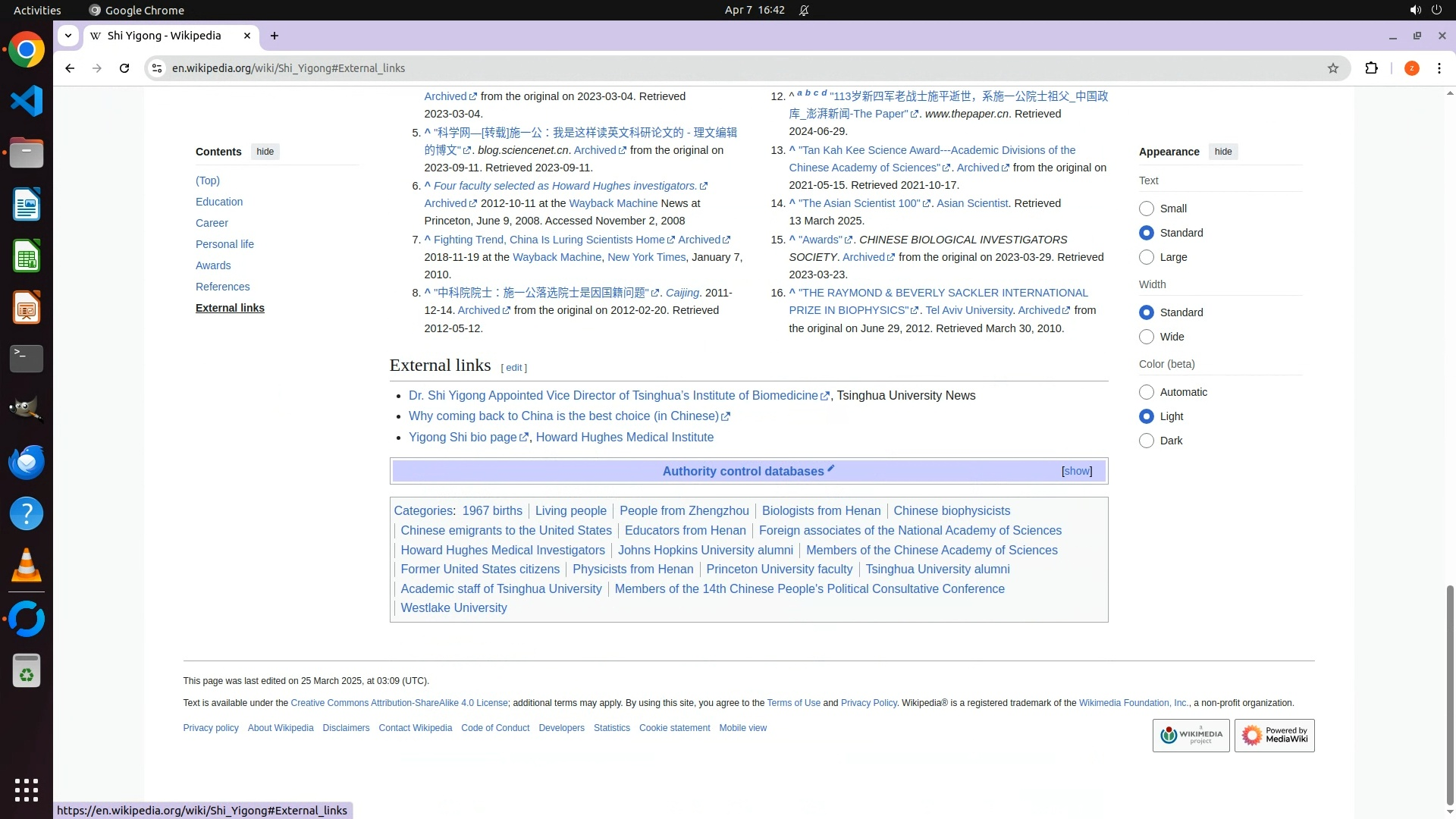
Task: Expand Authority control databases with show
Action: (1077, 471)
